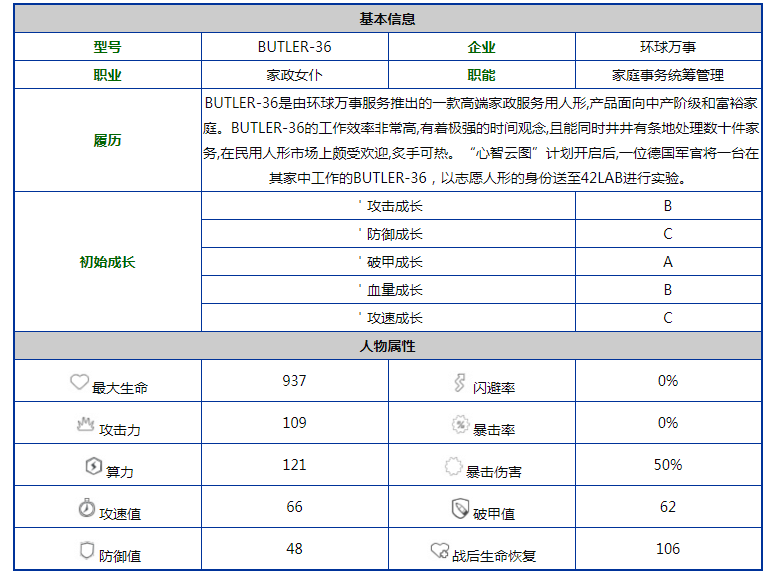776x575 pixels.
Task: Select the 企业 label cell
Action: (x=482, y=47)
